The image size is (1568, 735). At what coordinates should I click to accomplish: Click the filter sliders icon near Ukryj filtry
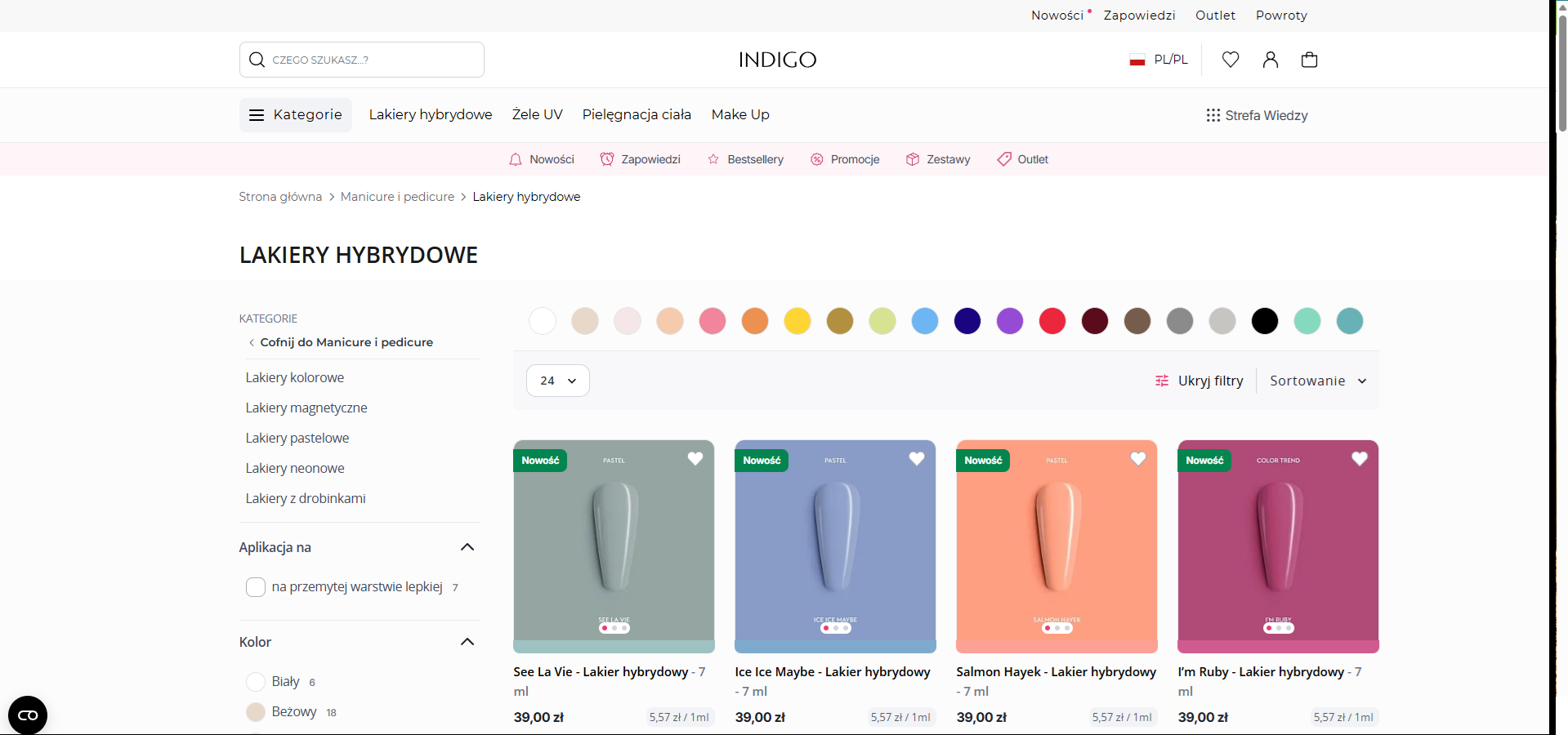pyautogui.click(x=1162, y=381)
